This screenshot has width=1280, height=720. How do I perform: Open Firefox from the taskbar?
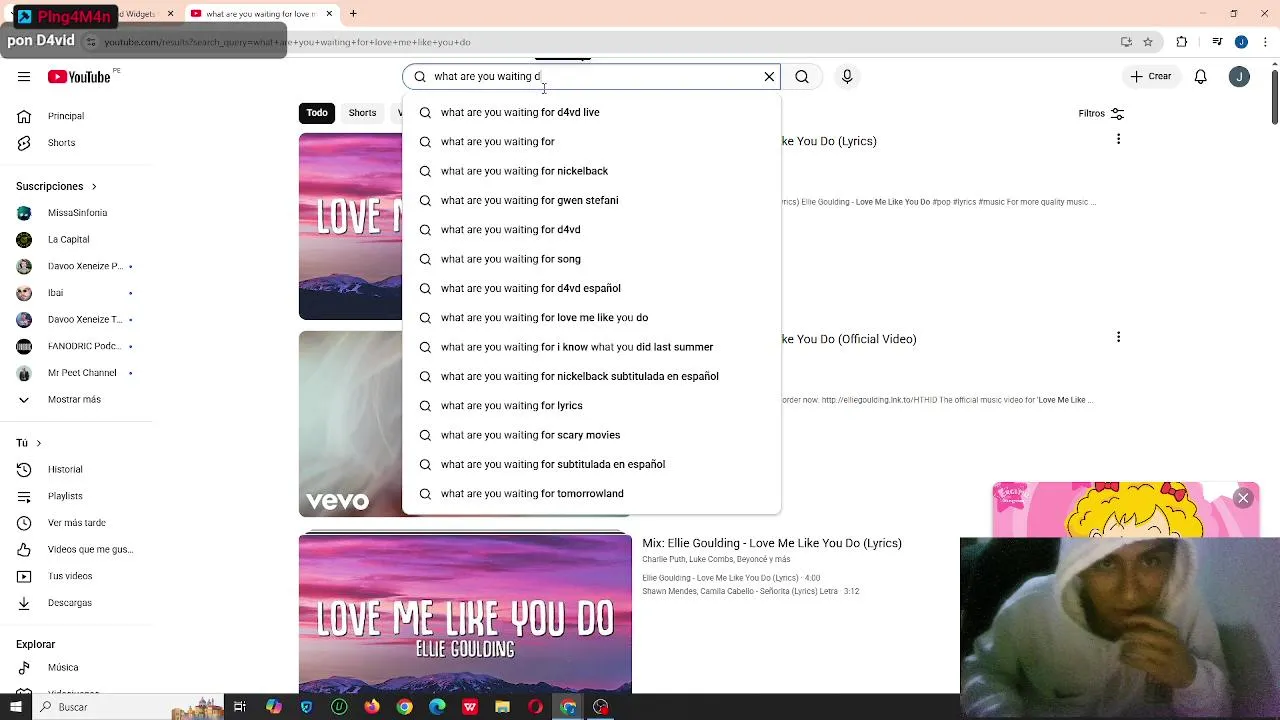(x=372, y=707)
